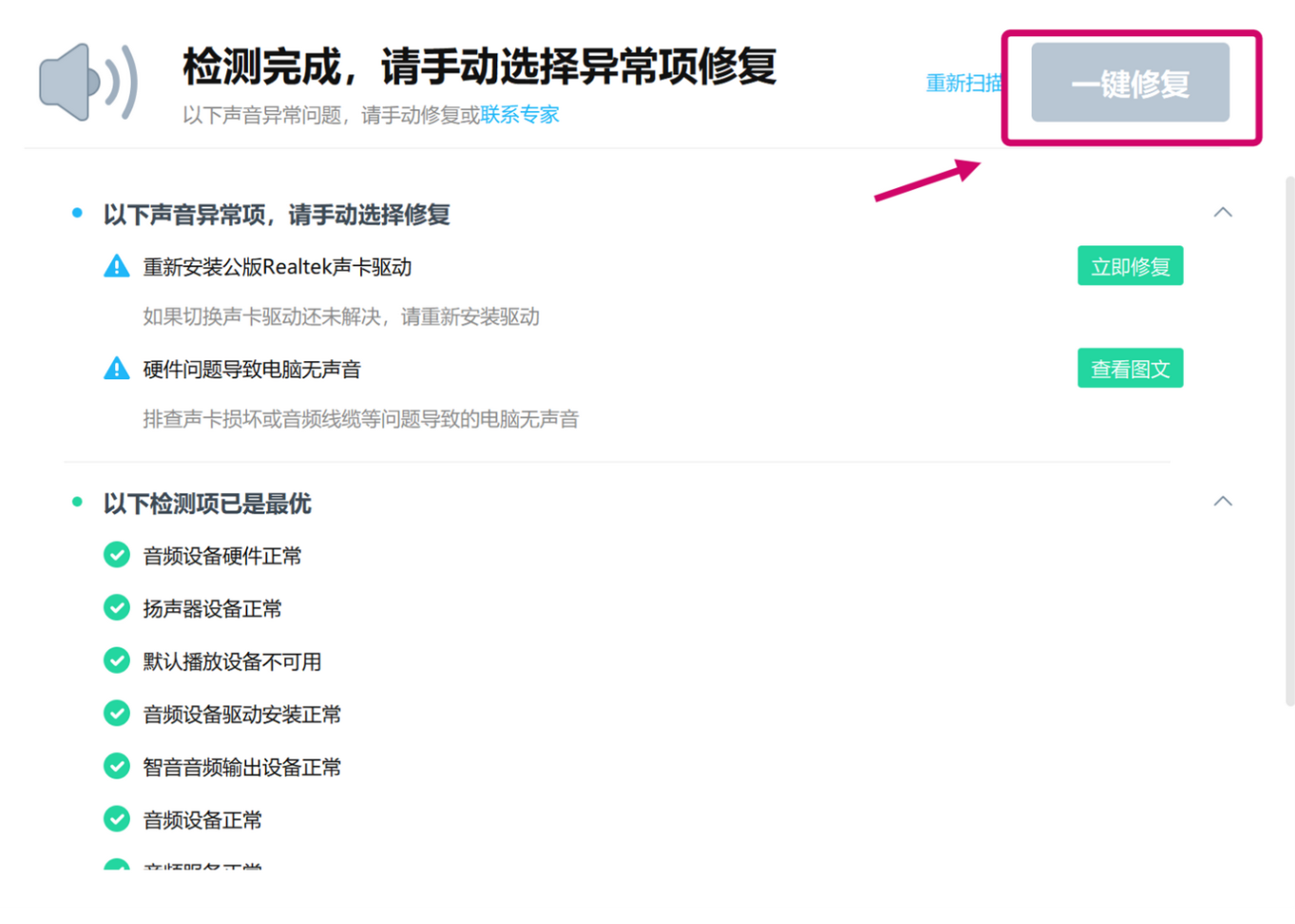Click the 音频设备硬件正常 row text

[222, 556]
